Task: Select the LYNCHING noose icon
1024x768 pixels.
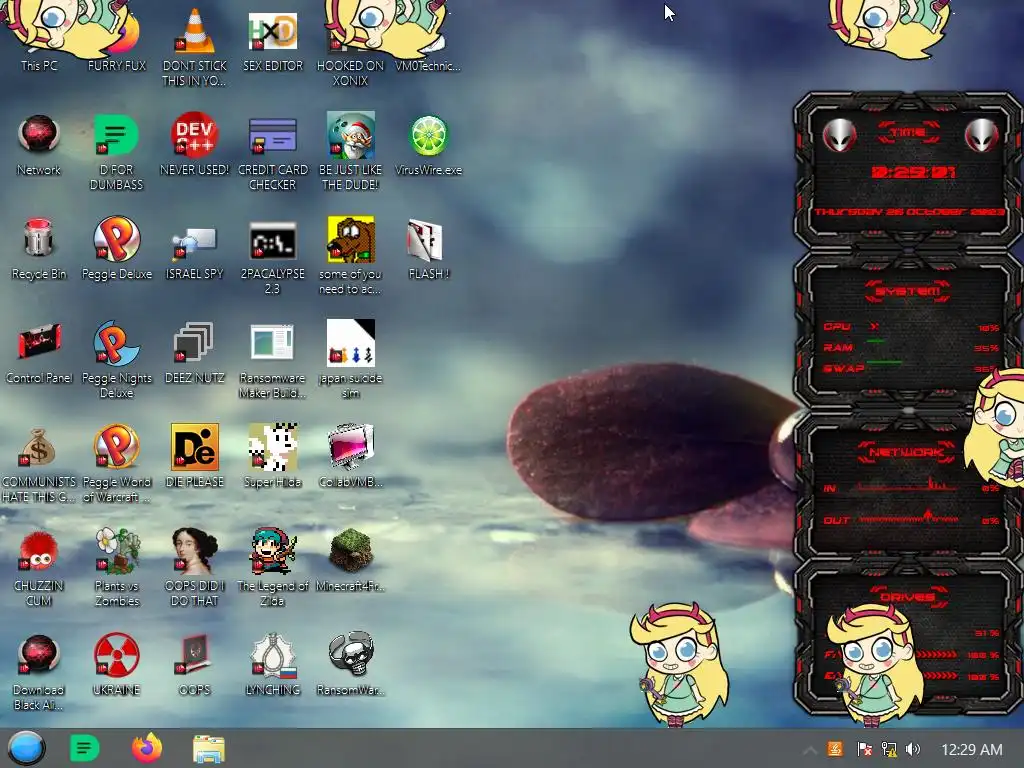Action: (x=272, y=665)
